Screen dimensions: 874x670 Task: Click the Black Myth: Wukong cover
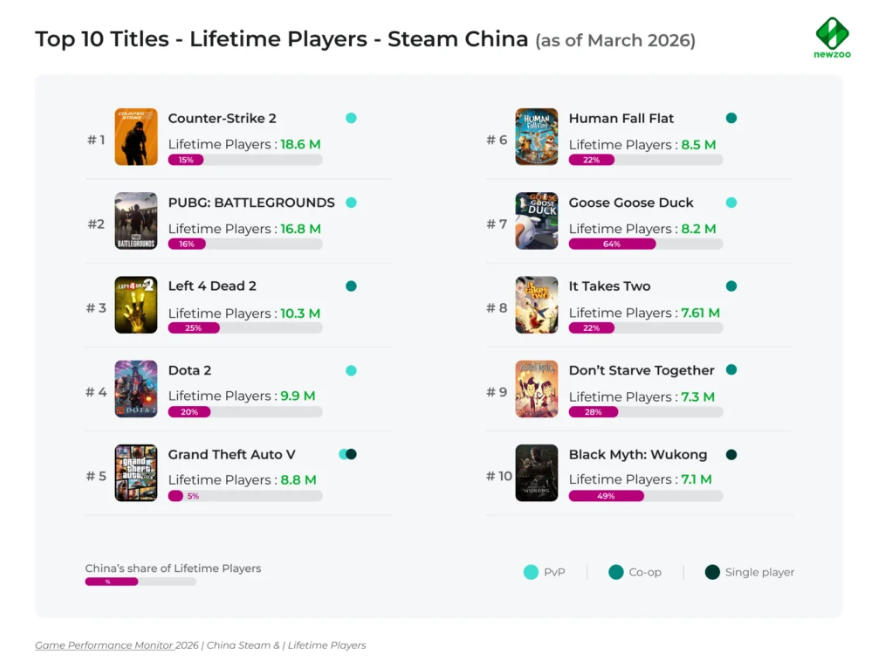(x=536, y=473)
